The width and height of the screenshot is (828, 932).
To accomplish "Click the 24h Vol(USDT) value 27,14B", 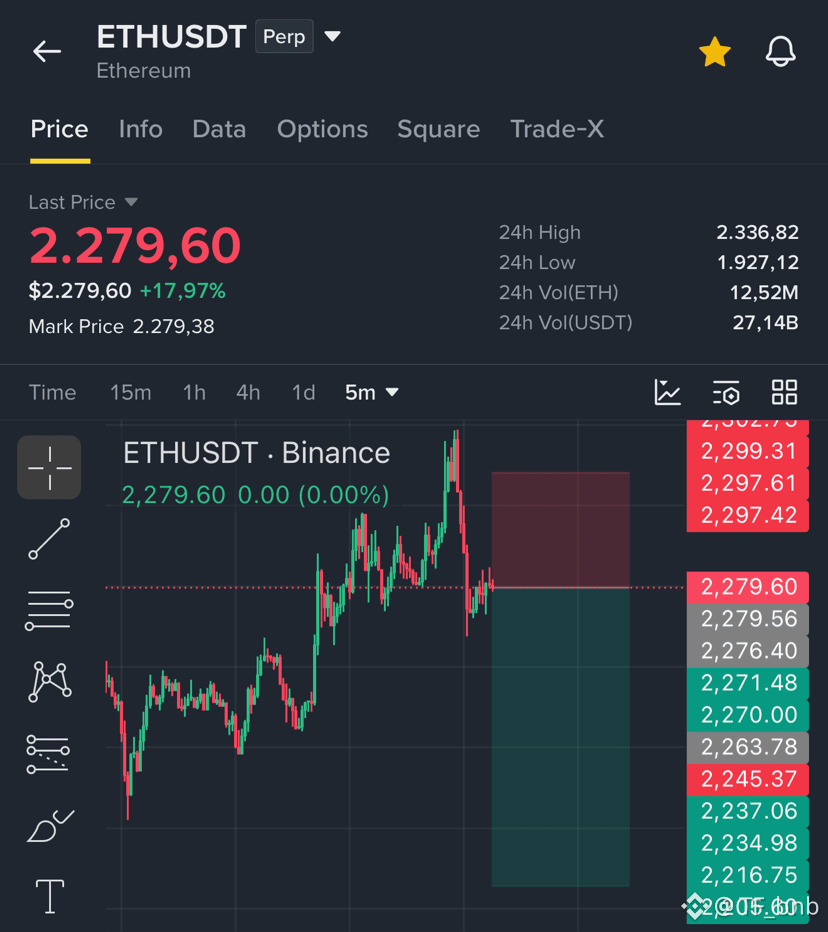I will pyautogui.click(x=766, y=323).
